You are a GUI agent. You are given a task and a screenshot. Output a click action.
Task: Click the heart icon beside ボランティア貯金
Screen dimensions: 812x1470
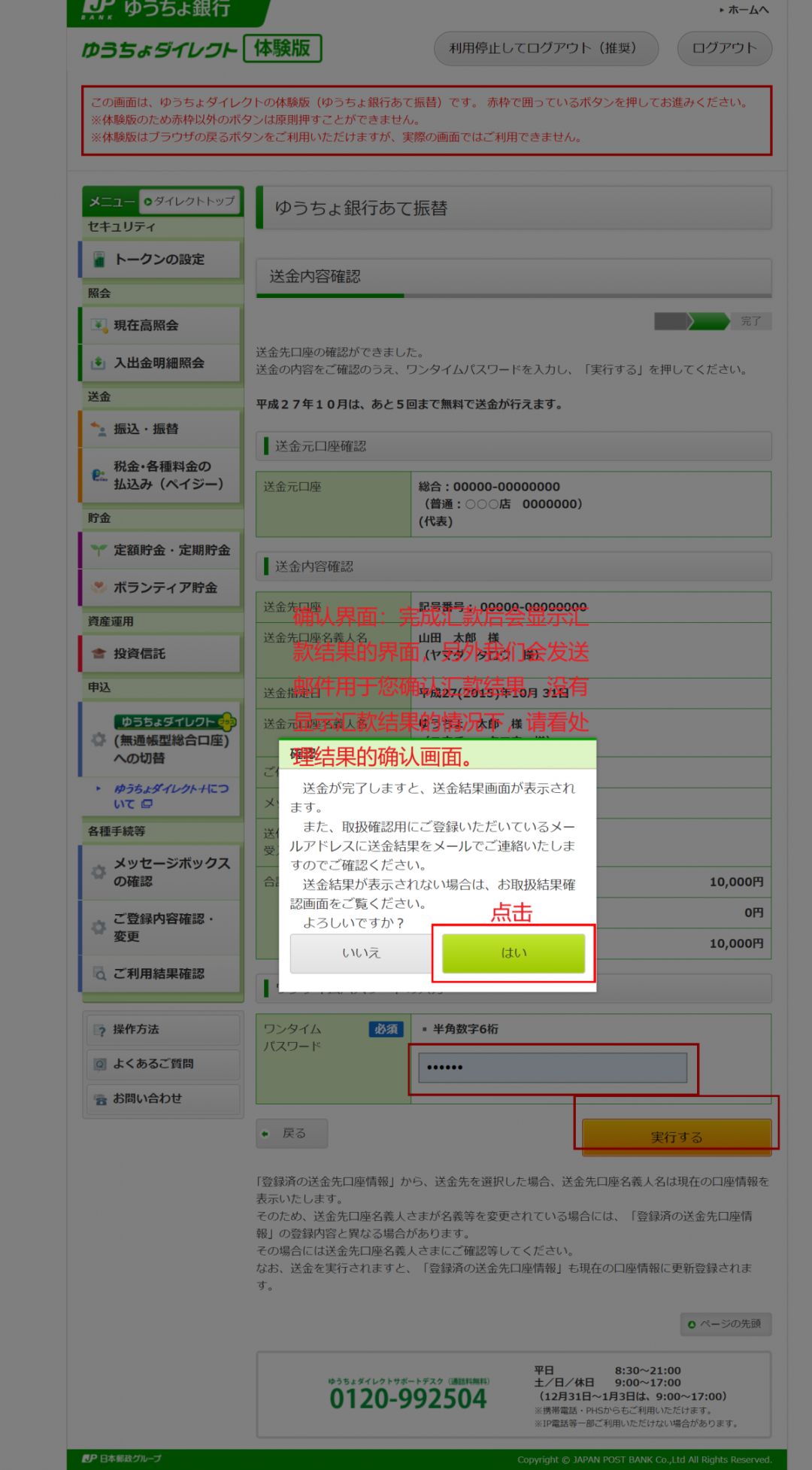(x=98, y=588)
